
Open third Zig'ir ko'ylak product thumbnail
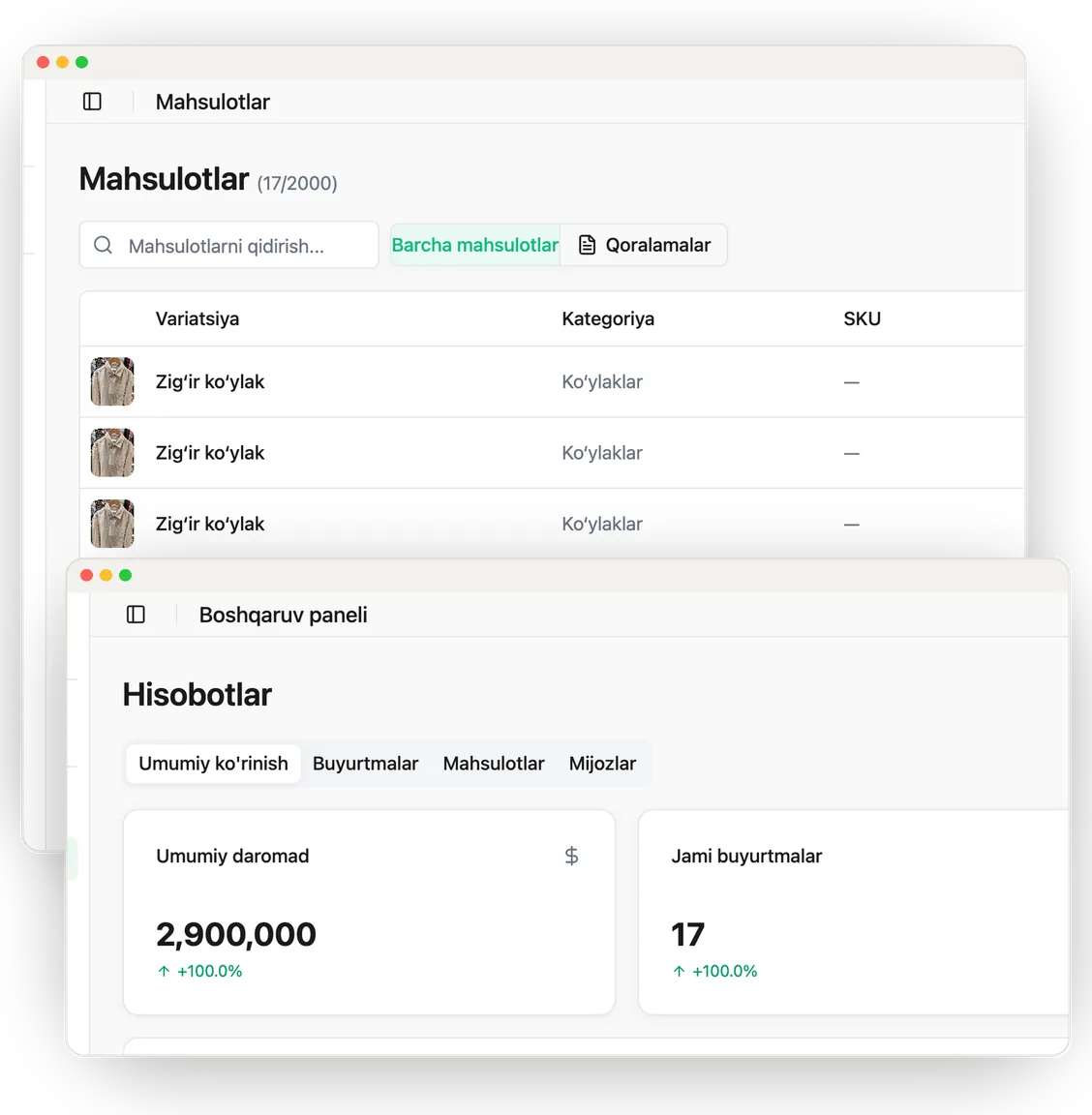tap(112, 524)
